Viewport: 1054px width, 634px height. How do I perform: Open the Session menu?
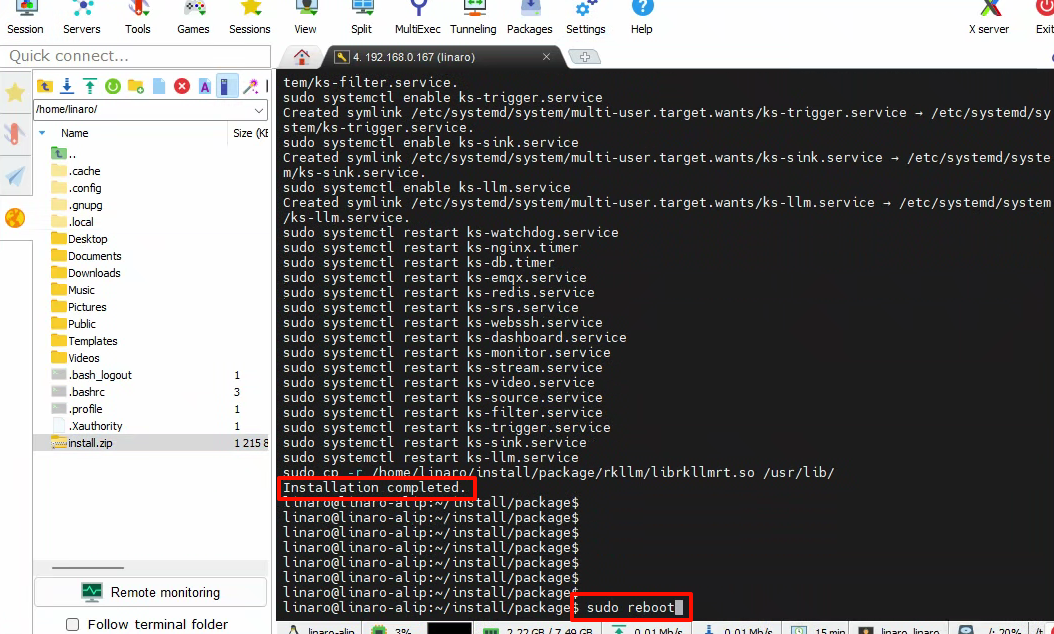(26, 18)
